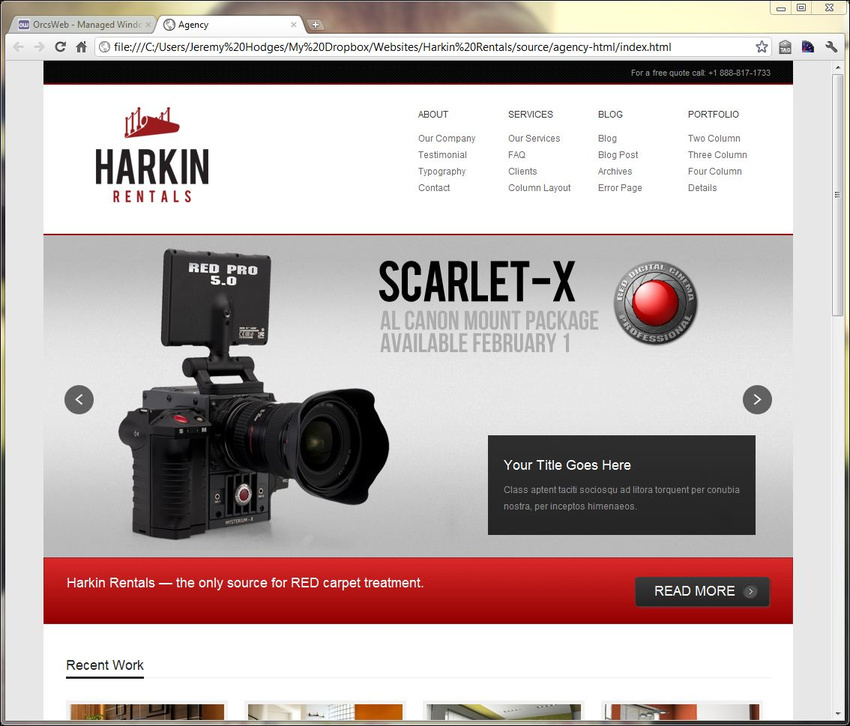Visit the Our Services link

pos(534,138)
